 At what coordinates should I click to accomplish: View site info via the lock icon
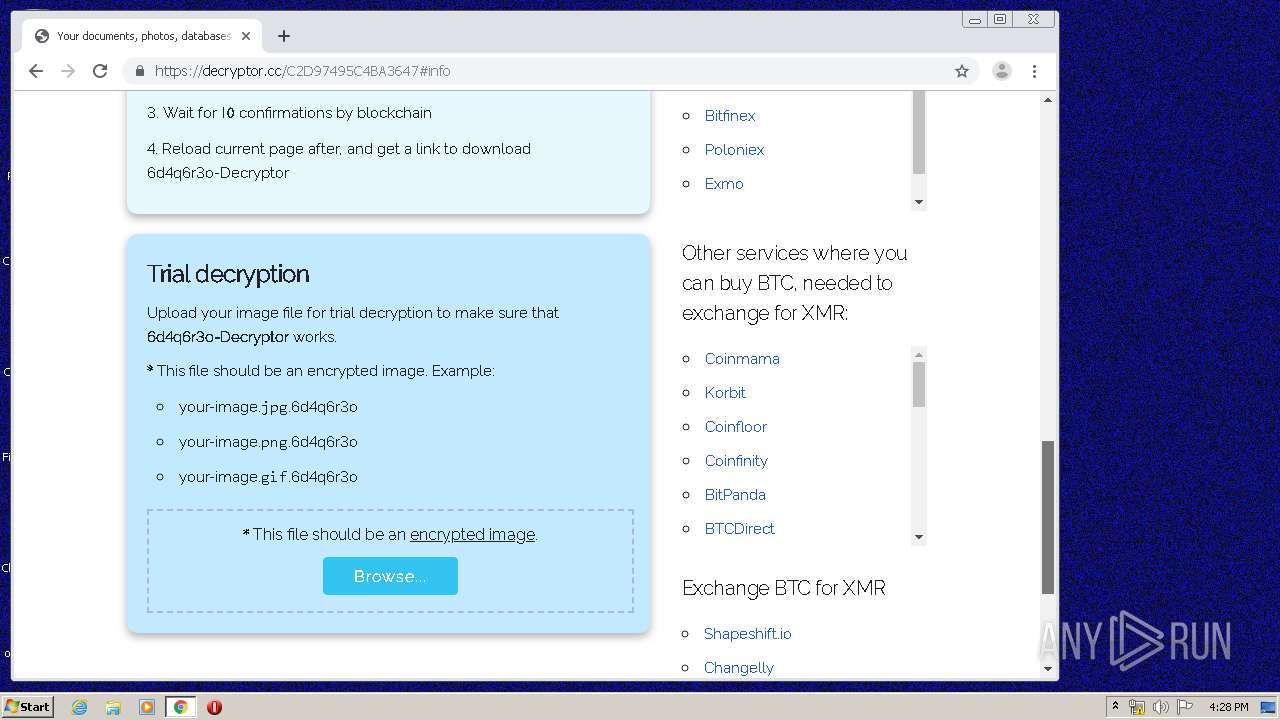(x=140, y=71)
